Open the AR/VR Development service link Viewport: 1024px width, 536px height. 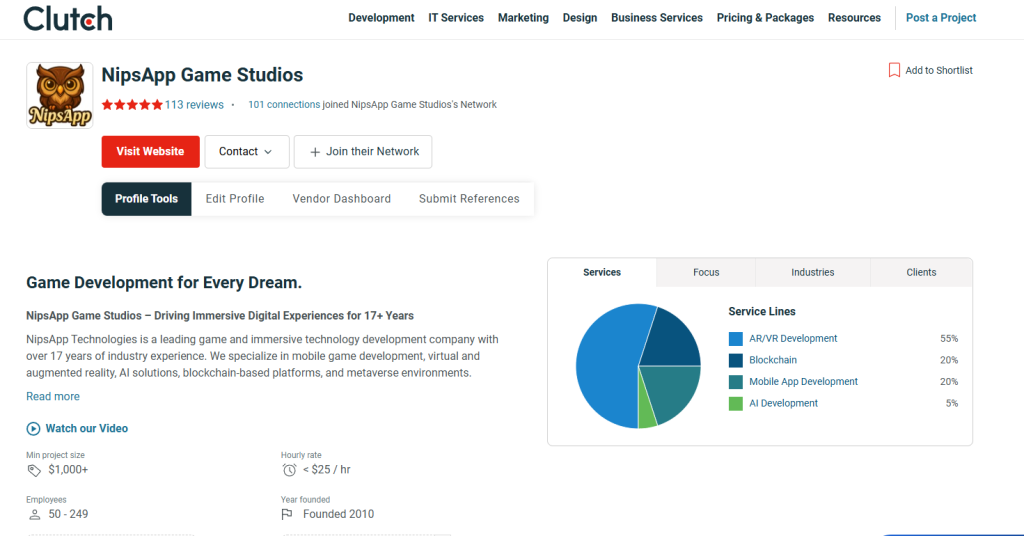pos(793,338)
